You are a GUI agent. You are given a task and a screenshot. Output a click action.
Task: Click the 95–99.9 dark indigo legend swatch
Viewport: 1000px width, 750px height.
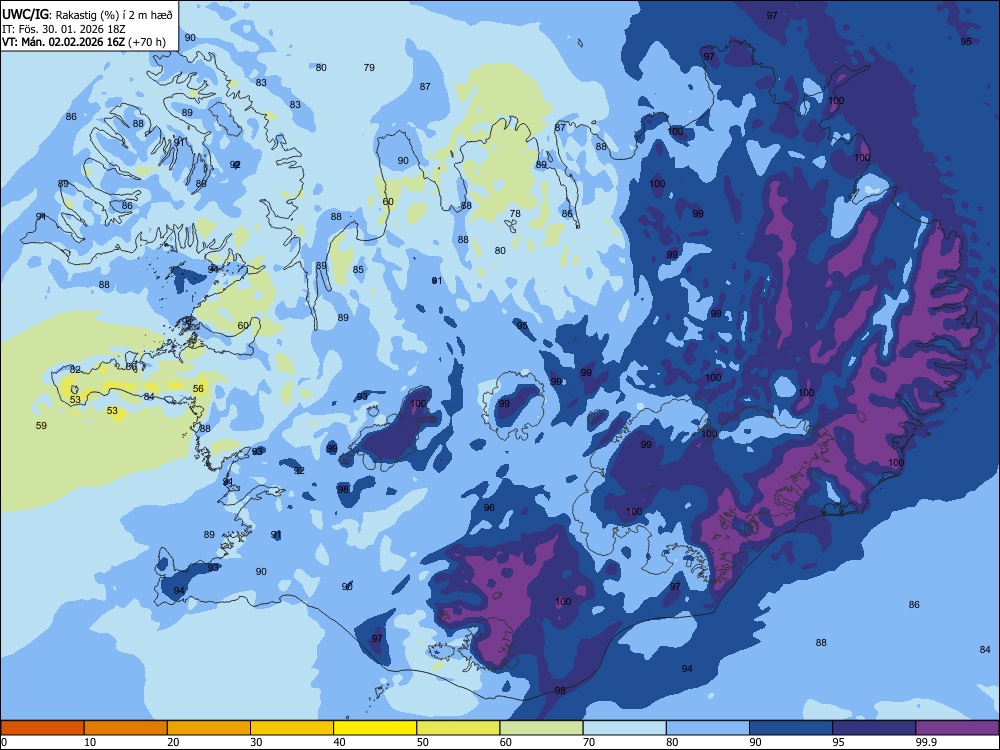point(874,728)
